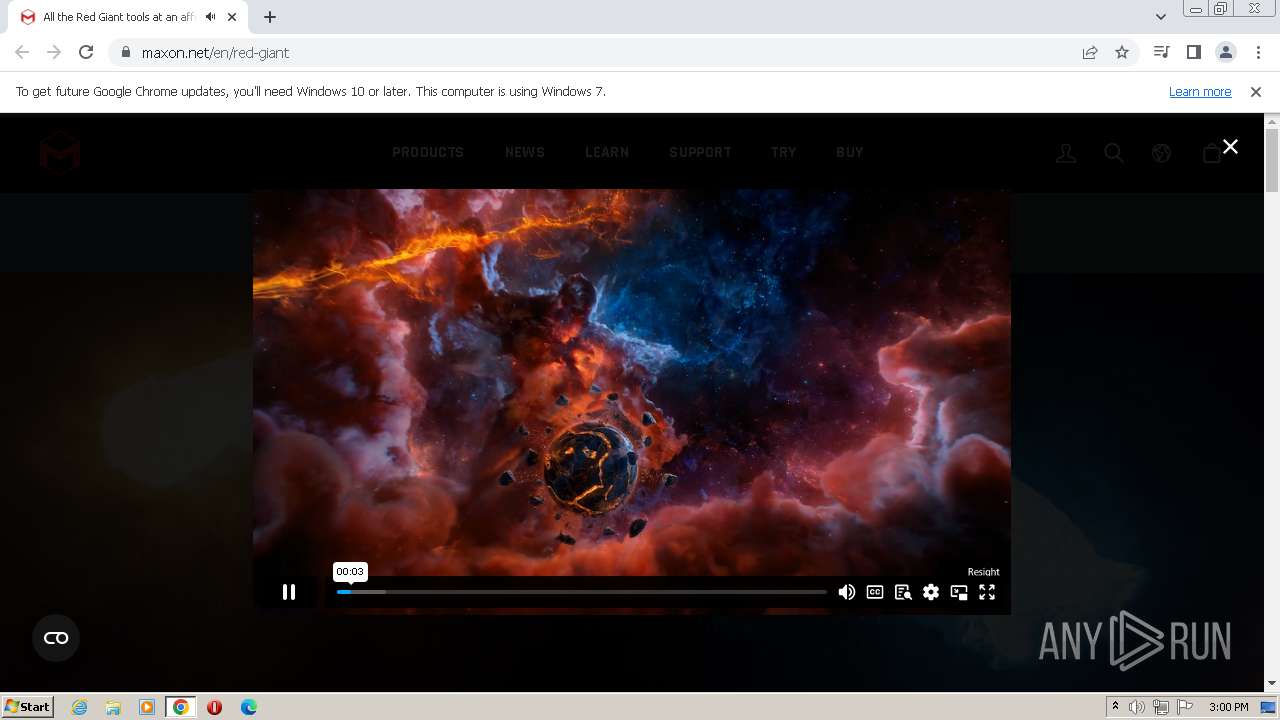Screen dimensions: 1280x720
Task: Enable picture-in-picture mode
Action: [959, 592]
